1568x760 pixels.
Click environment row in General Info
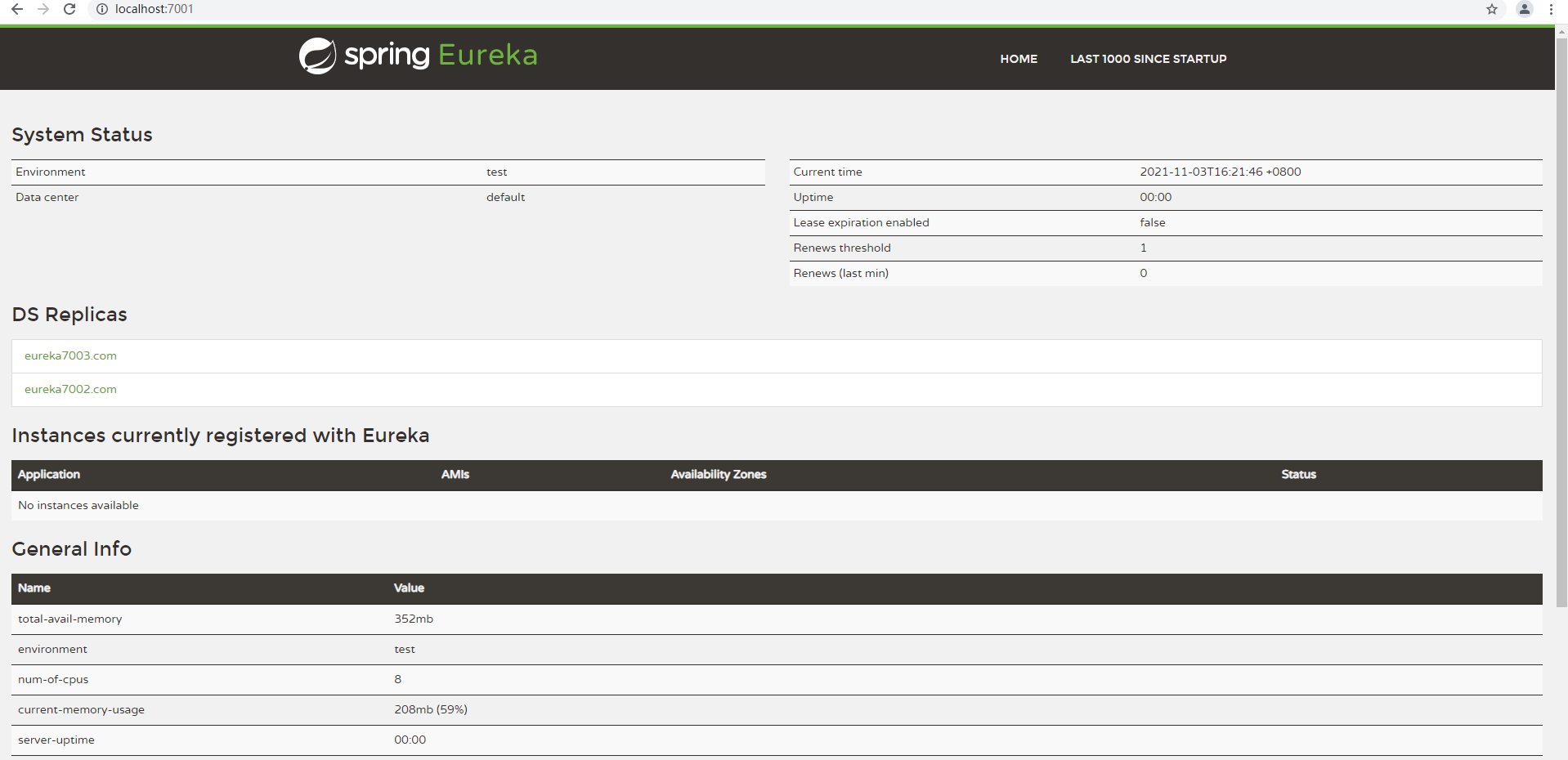point(777,649)
